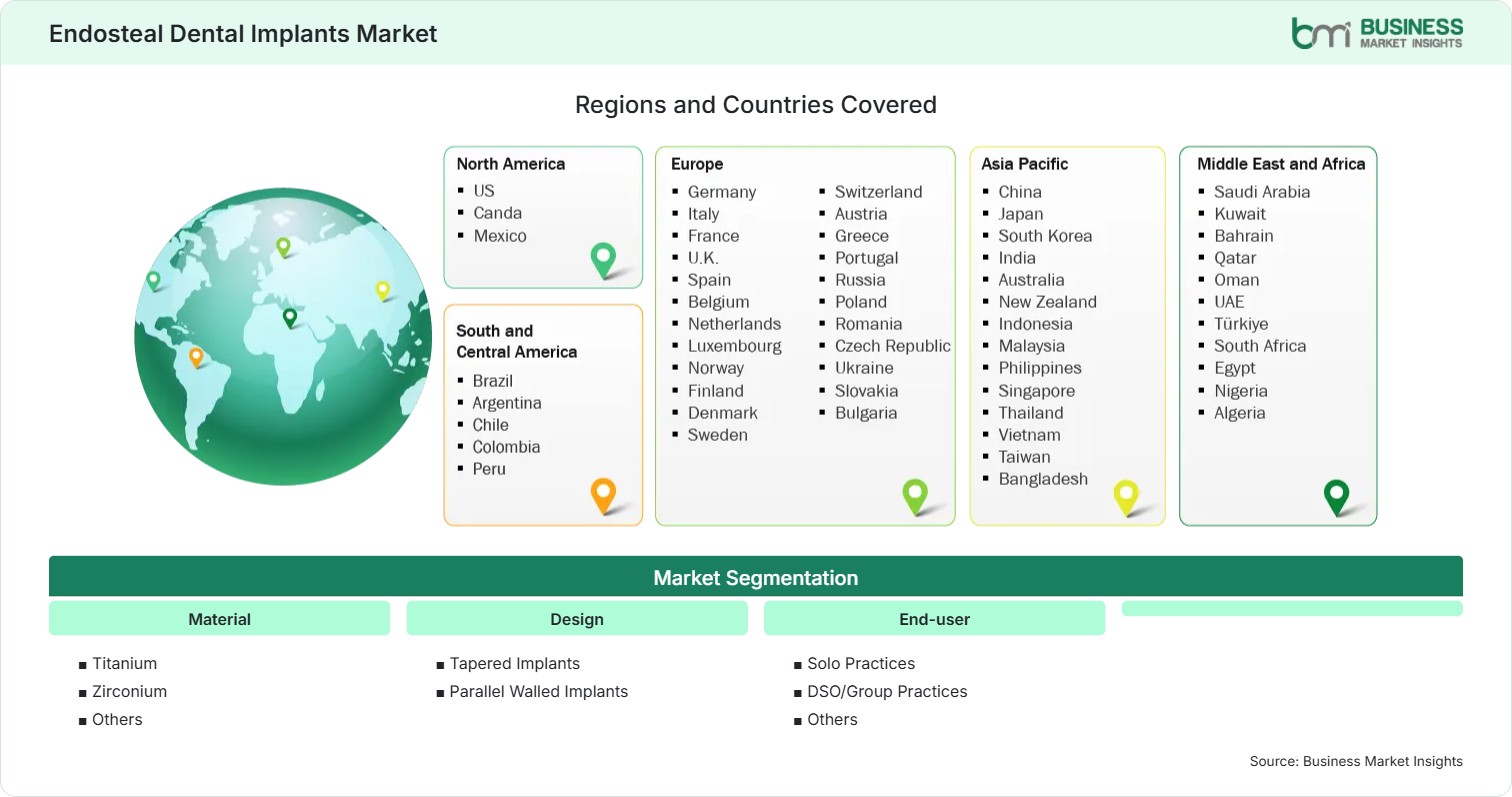Image resolution: width=1512 pixels, height=797 pixels.
Task: Click Netherlands in Europe list
Action: click(x=734, y=323)
